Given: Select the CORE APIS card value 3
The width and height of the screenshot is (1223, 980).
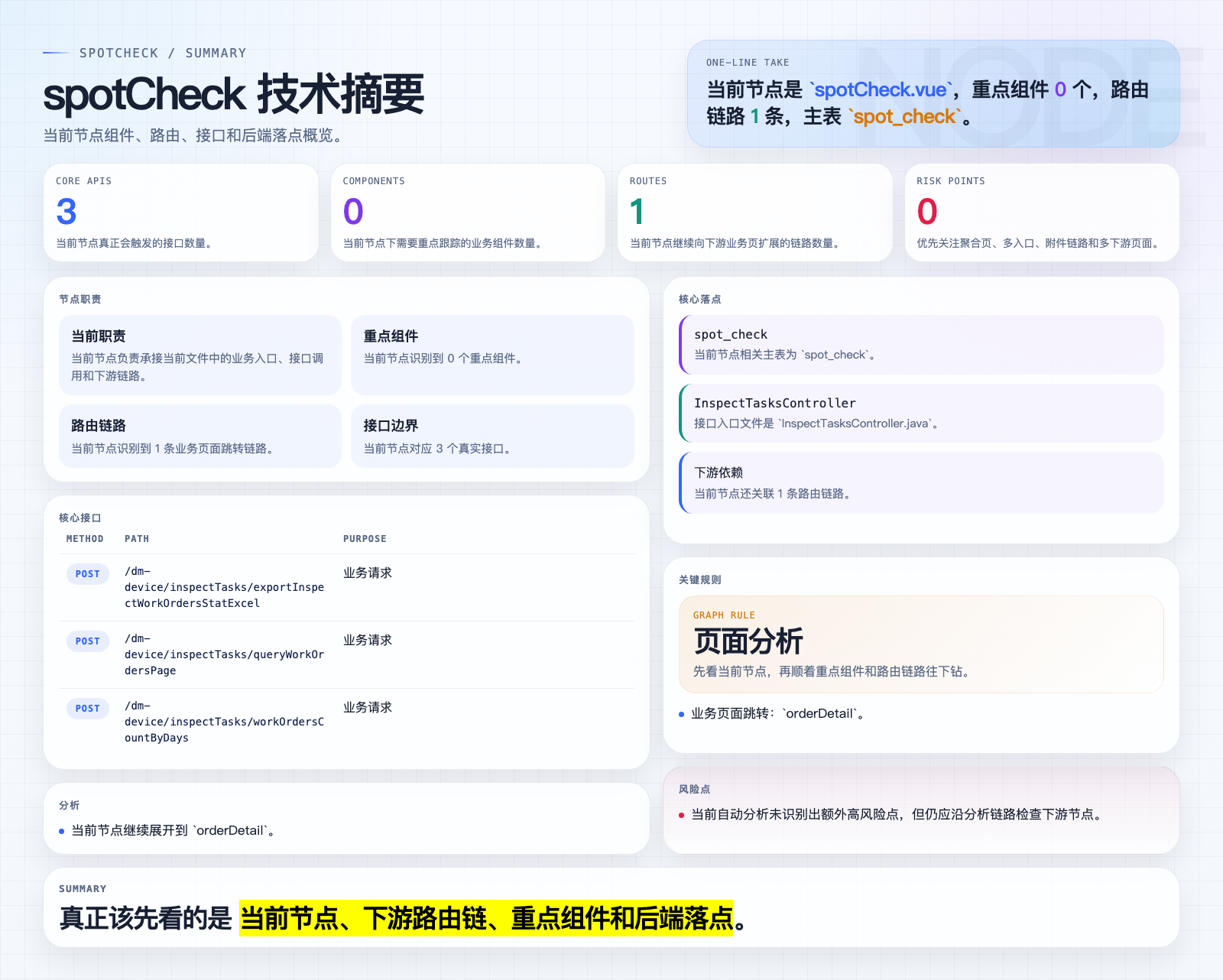Looking at the screenshot, I should 67,212.
